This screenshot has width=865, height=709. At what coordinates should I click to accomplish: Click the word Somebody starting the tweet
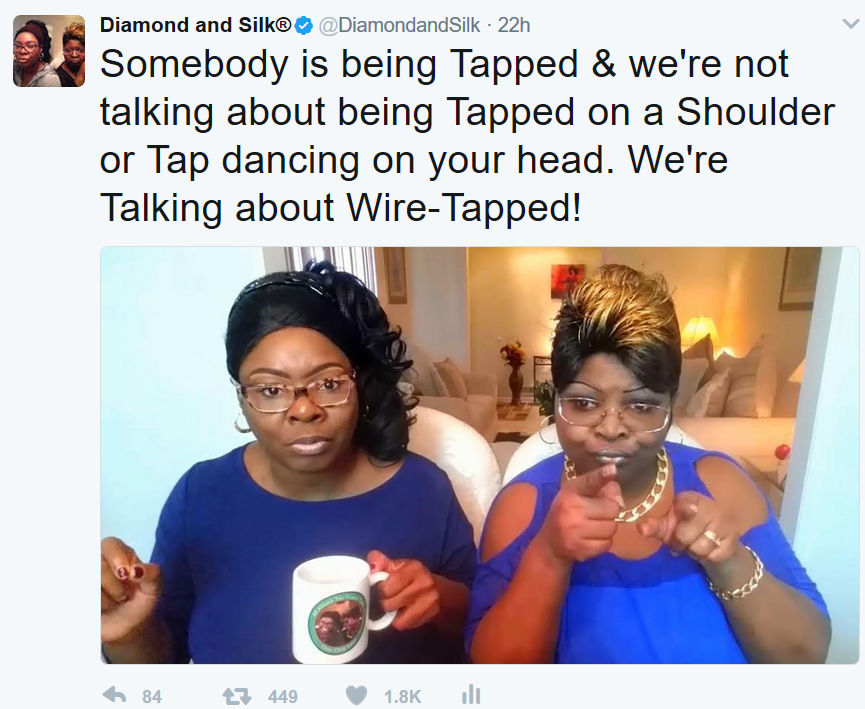(x=194, y=65)
